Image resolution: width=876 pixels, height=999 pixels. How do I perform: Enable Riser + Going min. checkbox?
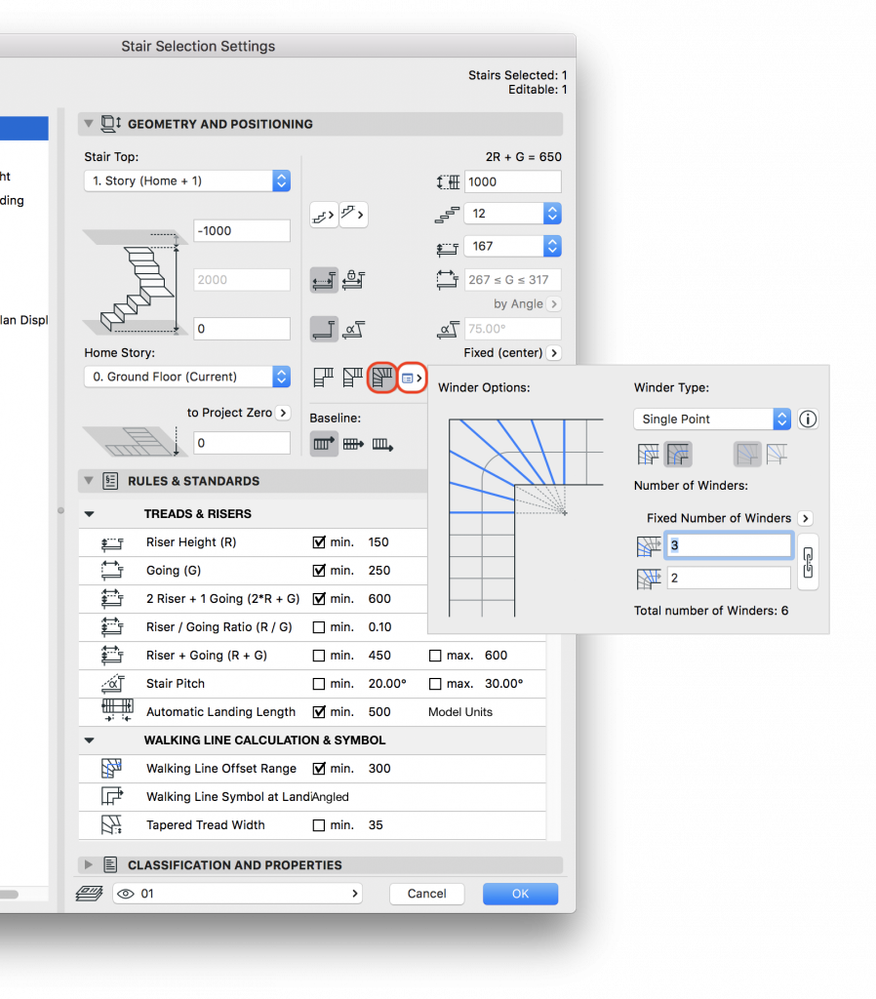(319, 656)
